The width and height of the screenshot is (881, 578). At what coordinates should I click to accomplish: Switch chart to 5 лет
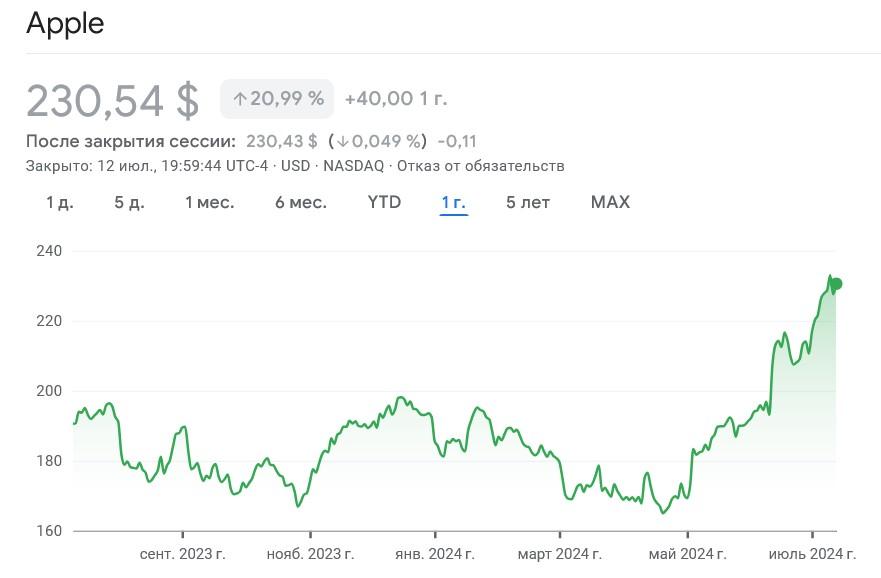pyautogui.click(x=528, y=202)
